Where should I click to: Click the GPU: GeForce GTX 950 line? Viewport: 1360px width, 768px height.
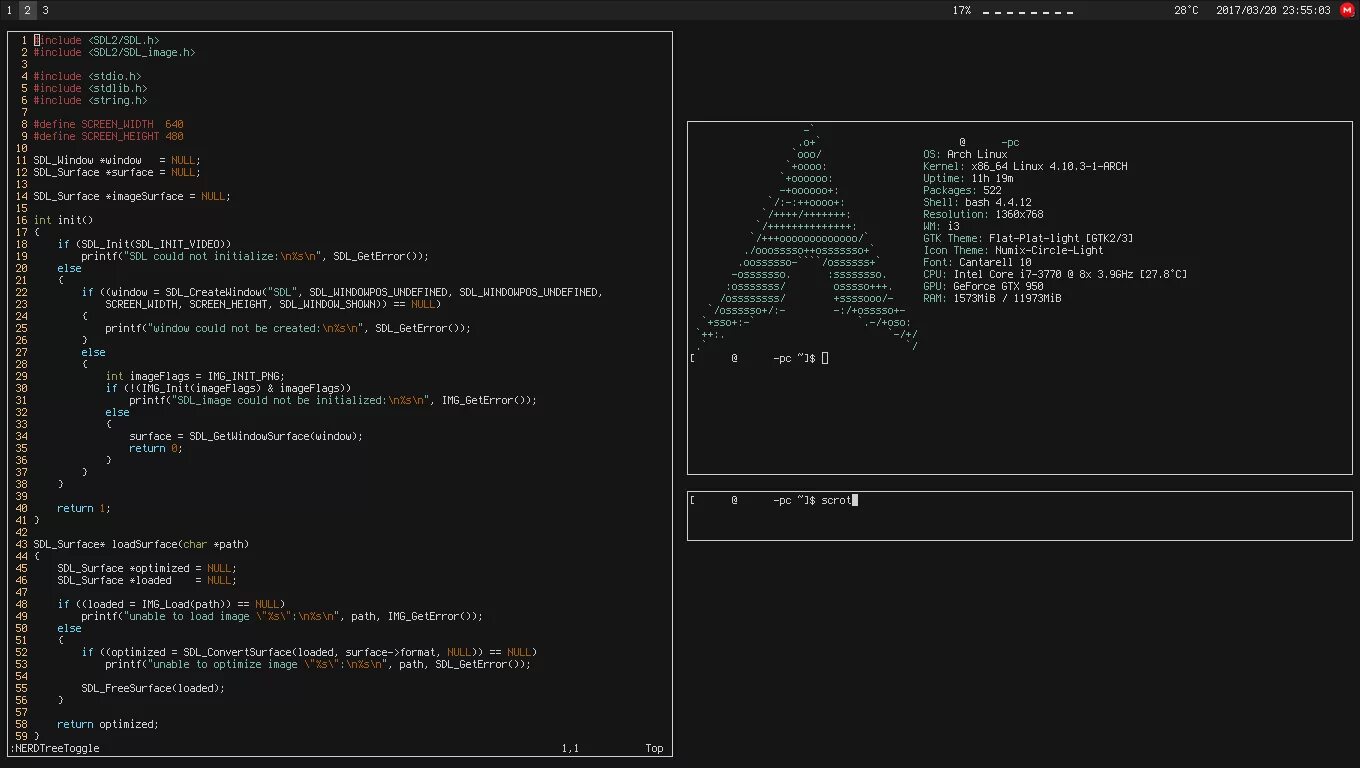tap(983, 286)
